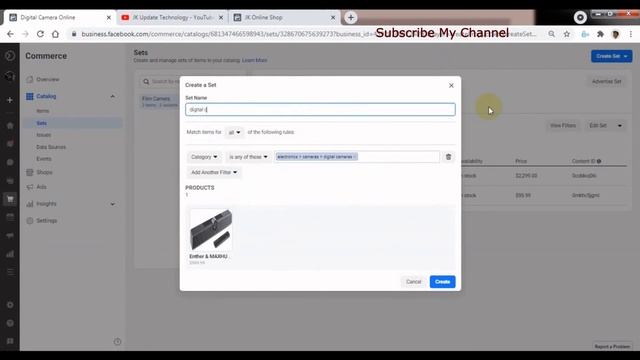Open the Match items 'all' dropdown
The image size is (640, 360).
coord(234,132)
